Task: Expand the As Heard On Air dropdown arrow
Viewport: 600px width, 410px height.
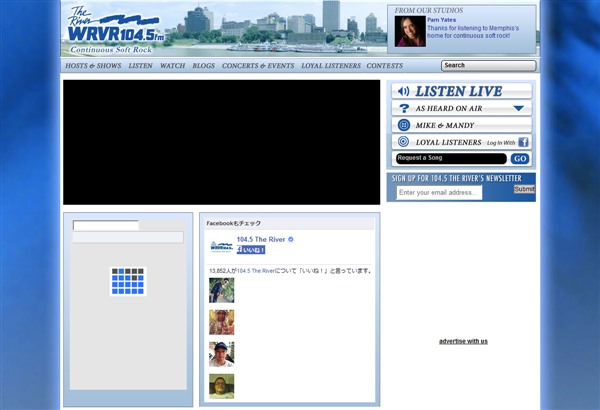Action: [518, 108]
